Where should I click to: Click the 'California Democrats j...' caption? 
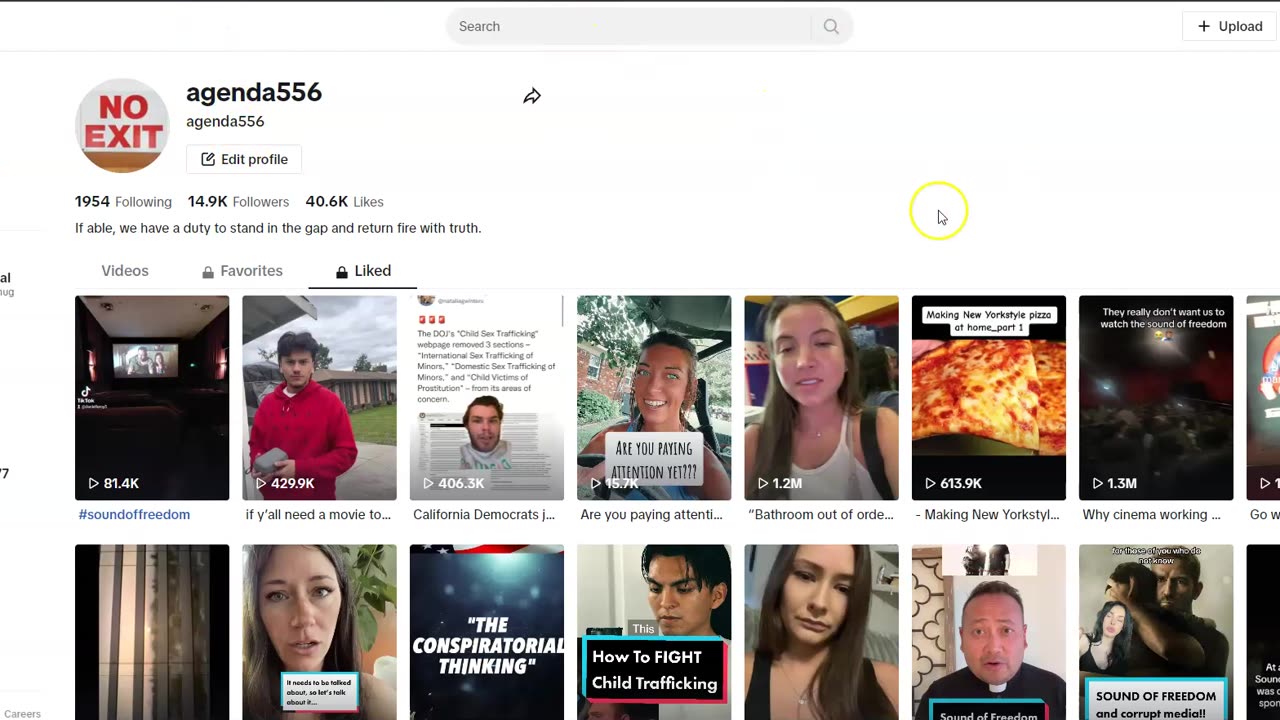click(x=484, y=515)
